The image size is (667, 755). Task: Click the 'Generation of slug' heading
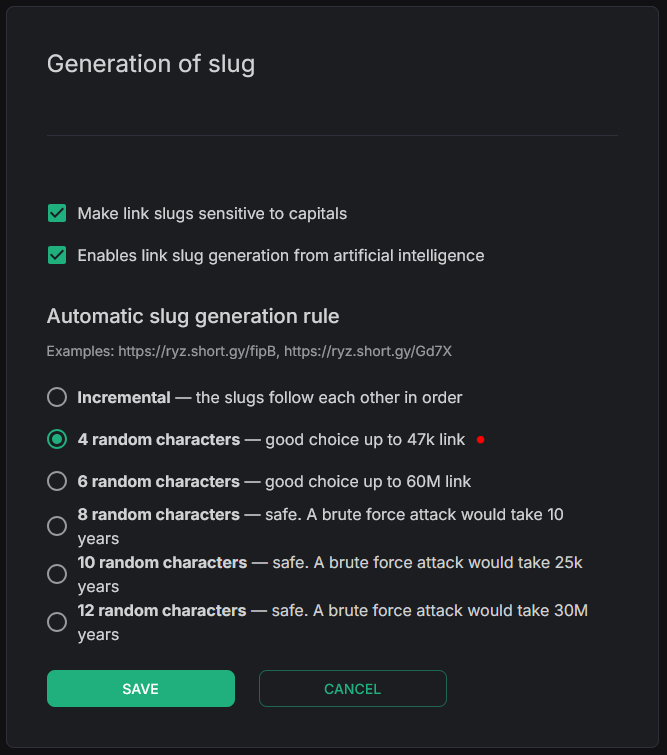coord(151,64)
